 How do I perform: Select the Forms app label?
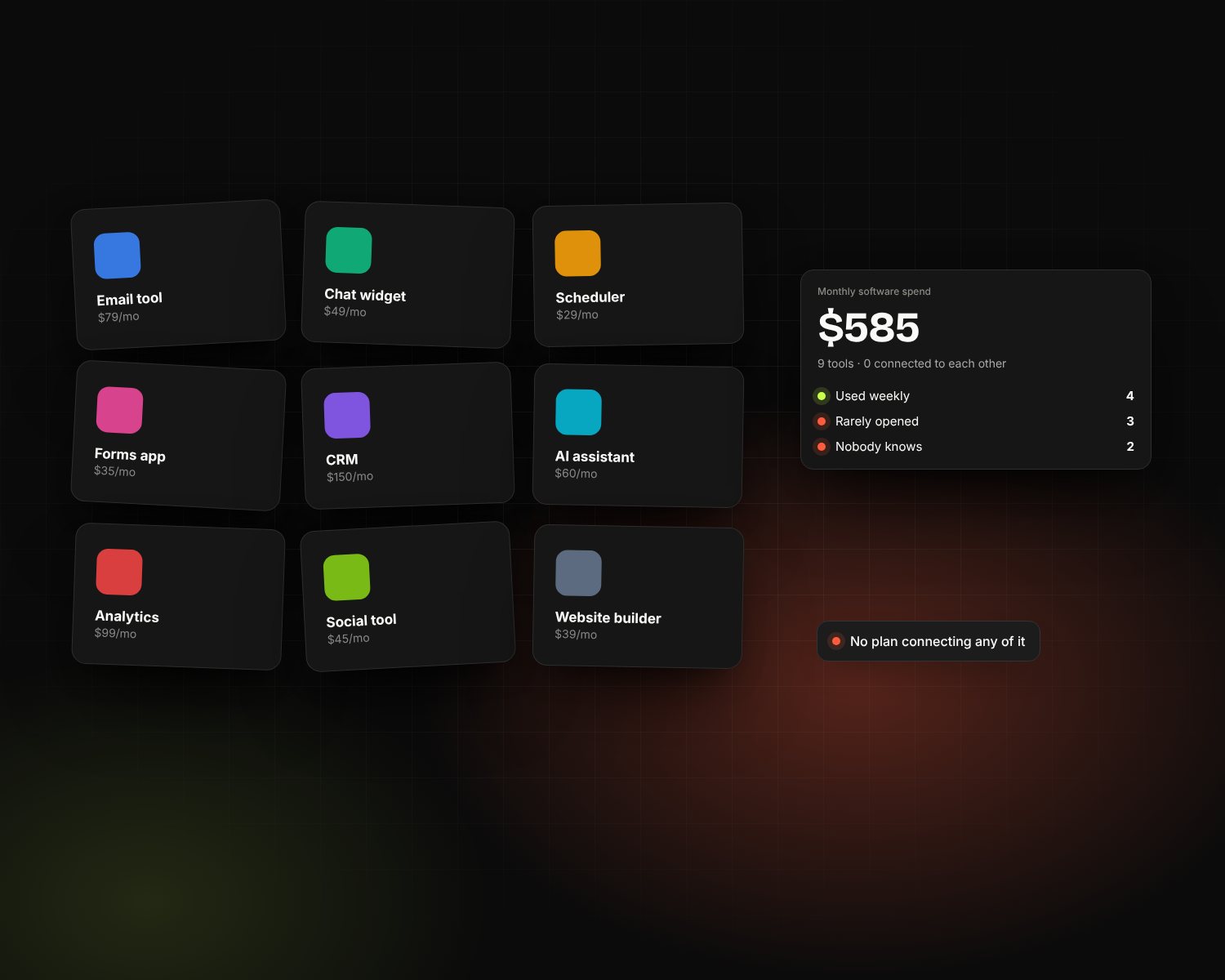(x=130, y=455)
